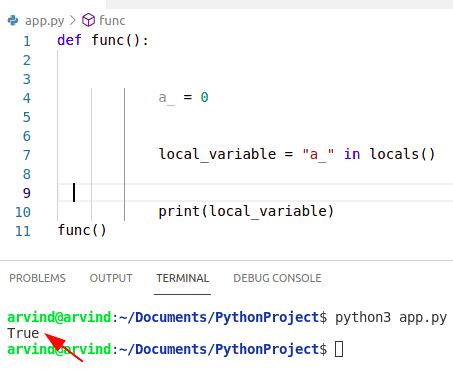This screenshot has width=453, height=369.
Task: Click the first terminal prompt path
Action: point(220,317)
